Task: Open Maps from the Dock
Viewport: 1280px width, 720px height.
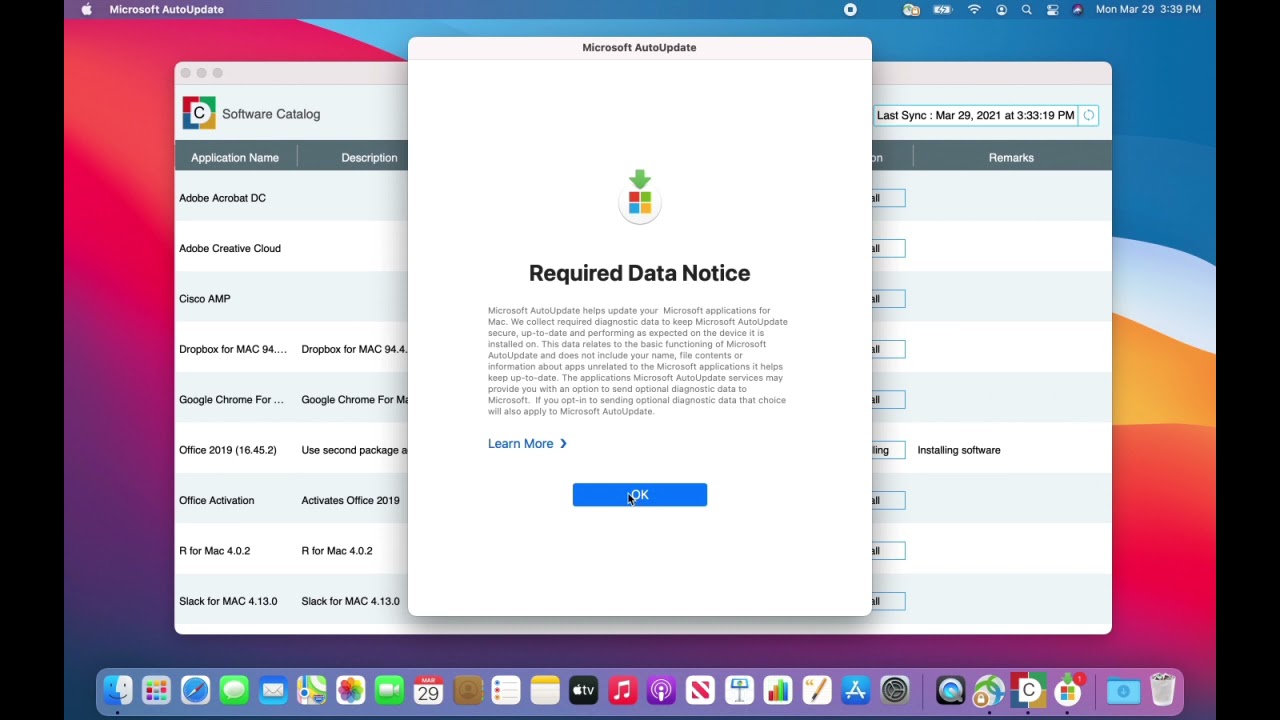Action: [x=312, y=690]
